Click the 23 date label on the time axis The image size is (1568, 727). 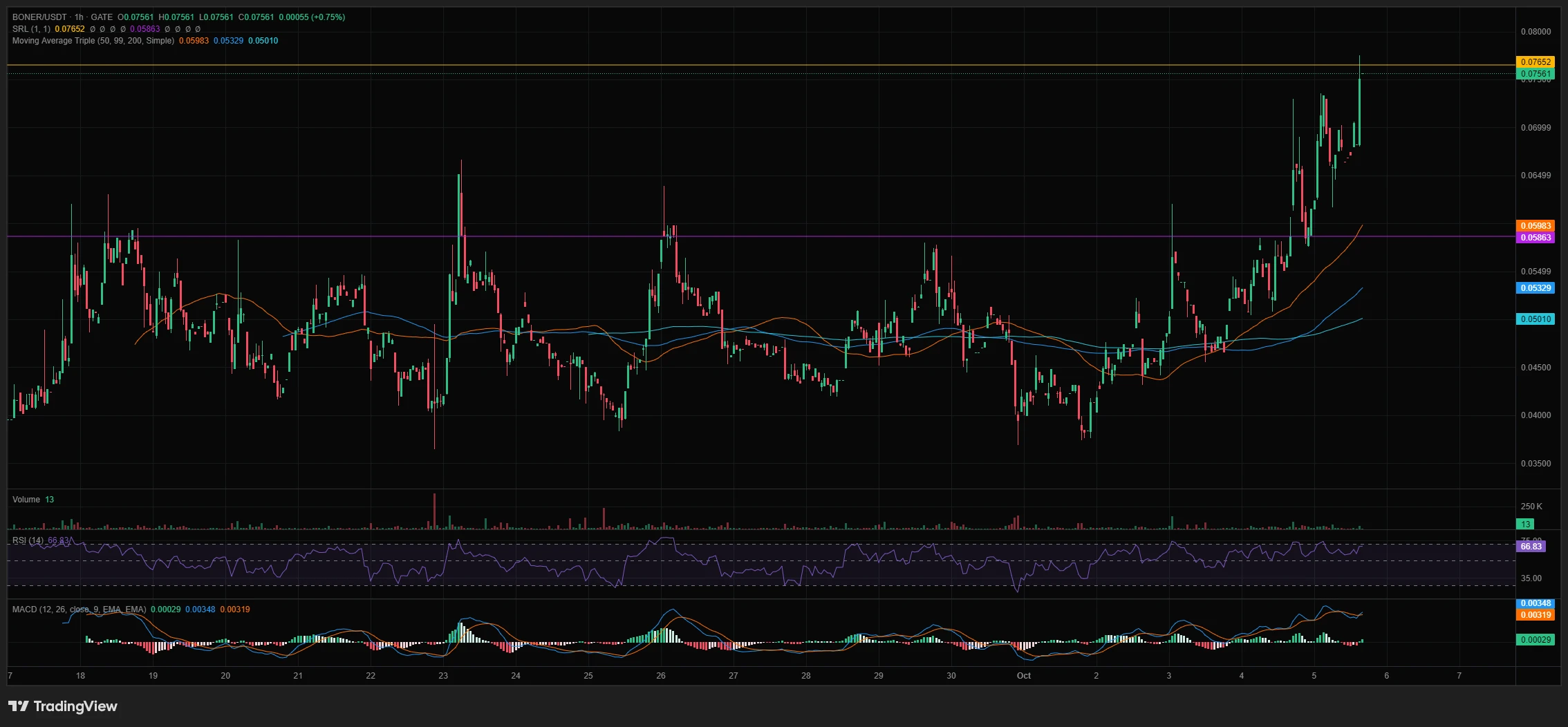coord(443,676)
